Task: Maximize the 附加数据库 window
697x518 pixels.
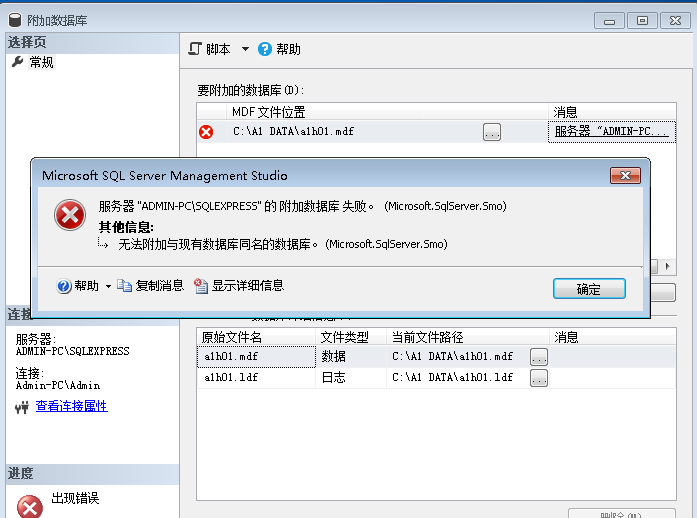Action: 642,21
